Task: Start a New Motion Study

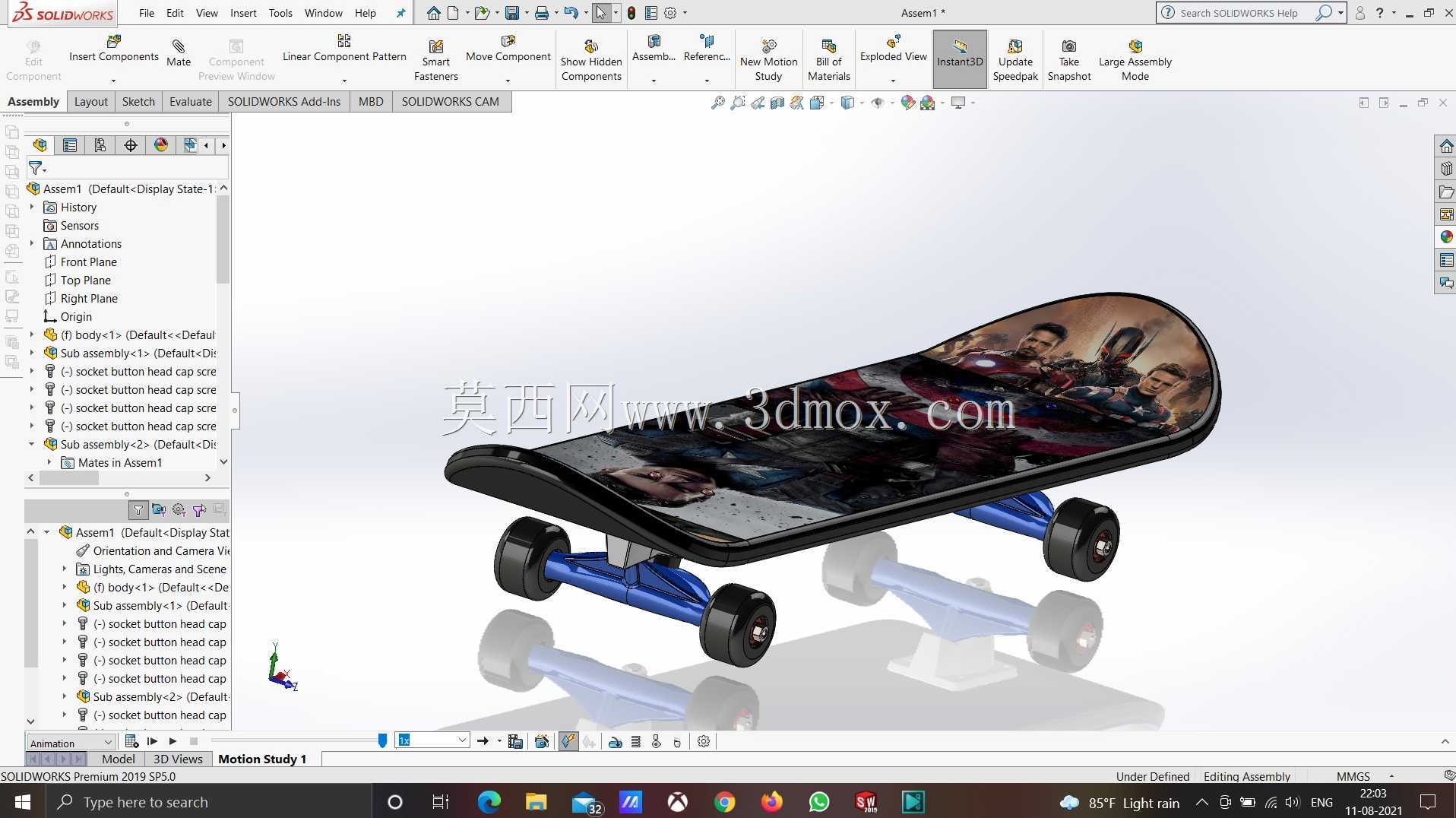Action: (x=769, y=61)
